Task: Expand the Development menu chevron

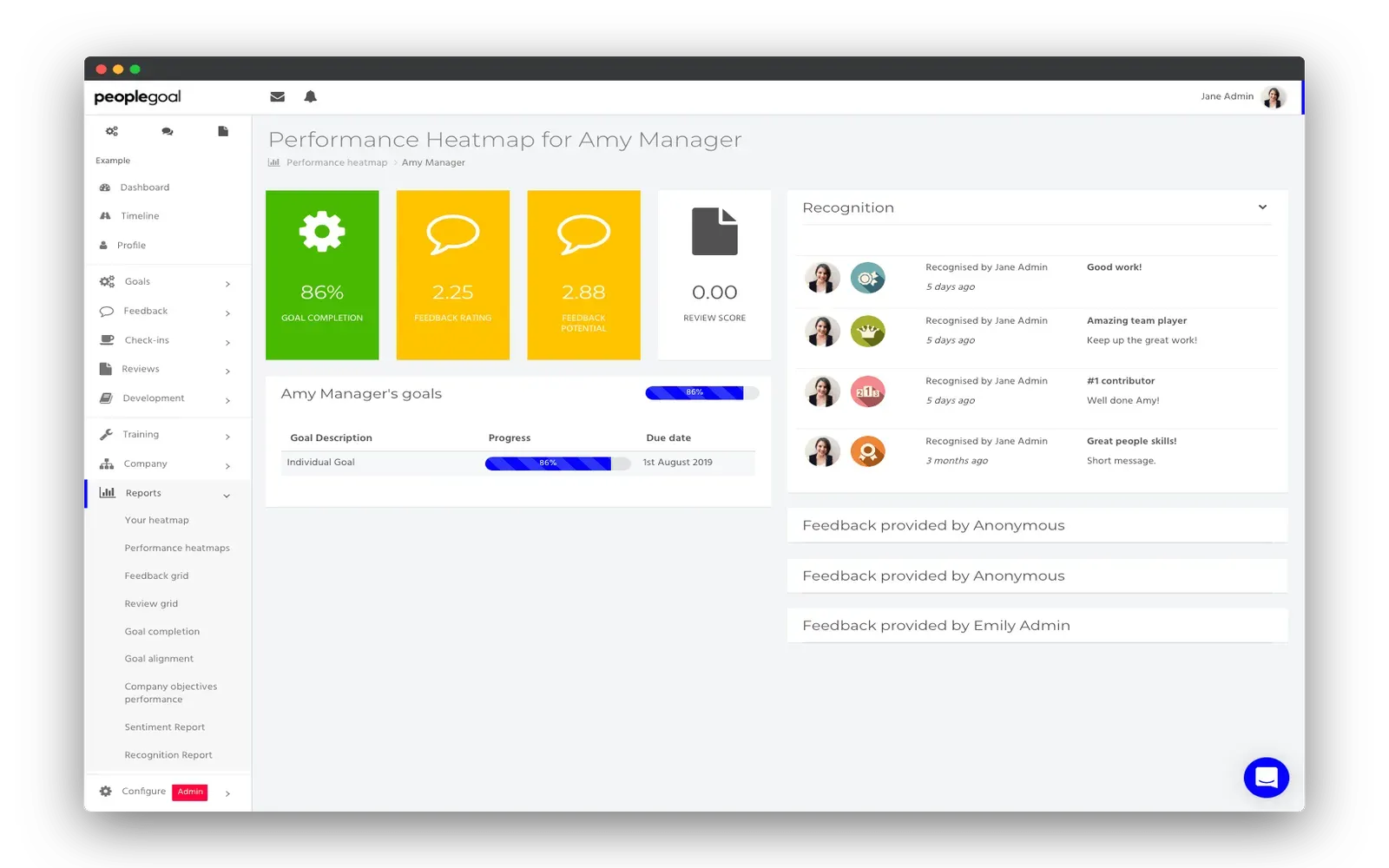Action: [x=227, y=401]
